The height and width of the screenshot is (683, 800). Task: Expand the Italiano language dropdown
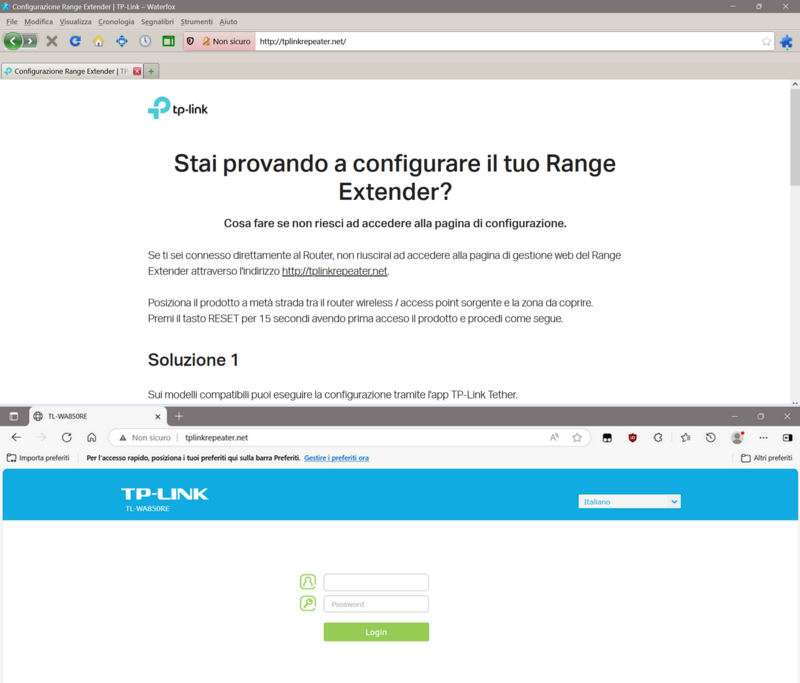coord(629,502)
